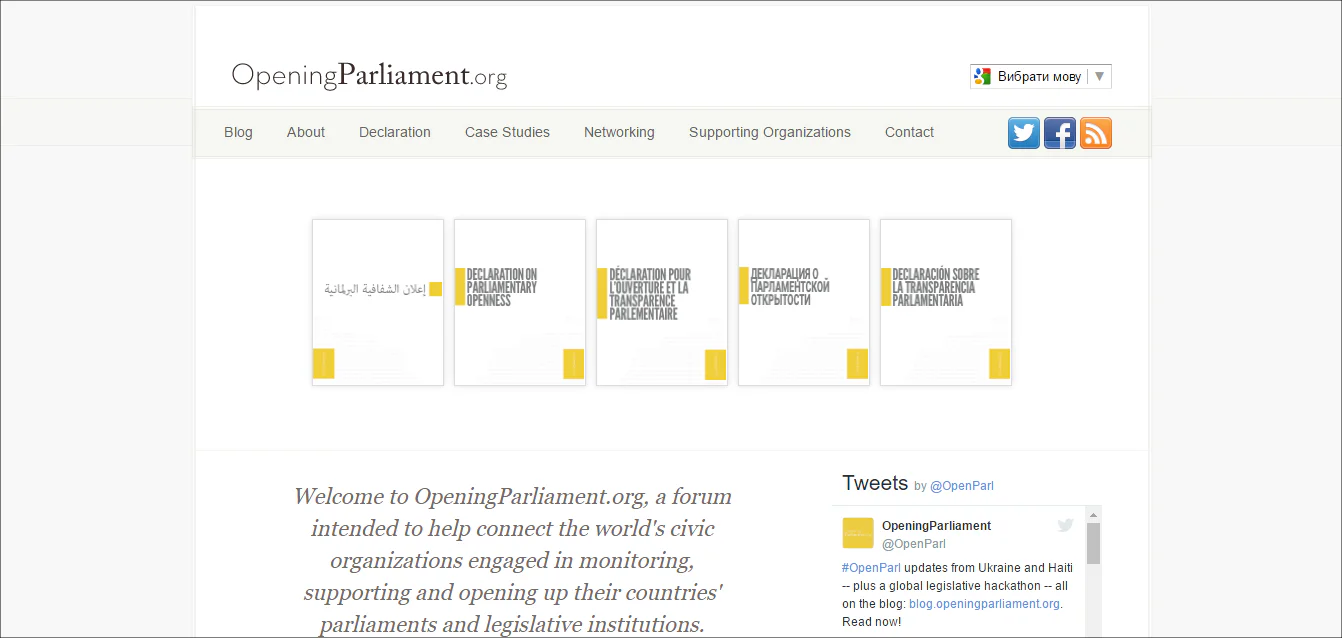Open the Case Studies menu item

click(507, 132)
